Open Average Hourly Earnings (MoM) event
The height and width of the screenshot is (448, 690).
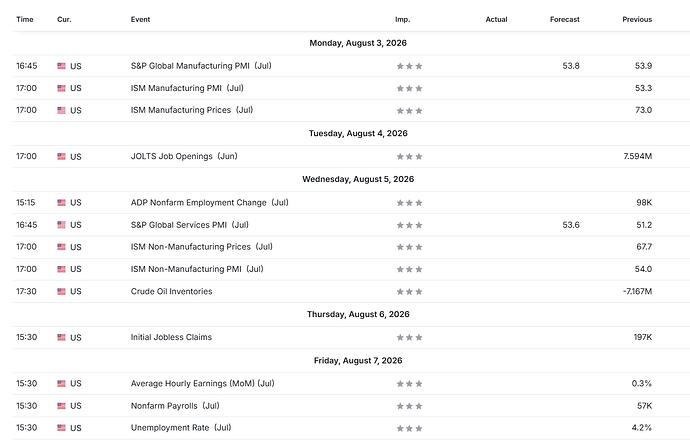[202, 383]
